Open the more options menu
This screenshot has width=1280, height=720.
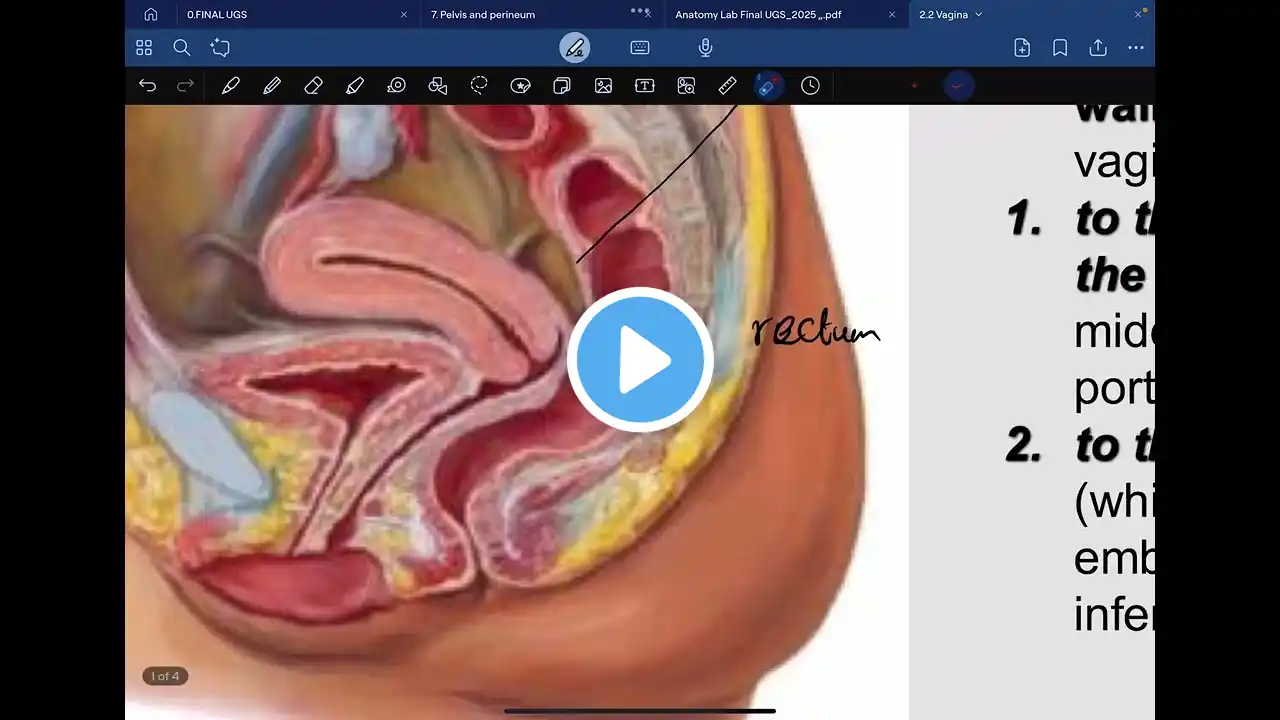1136,47
